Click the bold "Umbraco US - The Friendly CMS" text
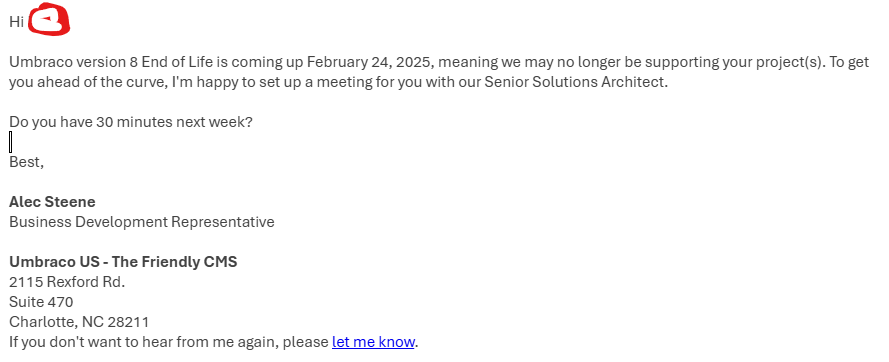Screen dimensions: 889x362 (123, 262)
